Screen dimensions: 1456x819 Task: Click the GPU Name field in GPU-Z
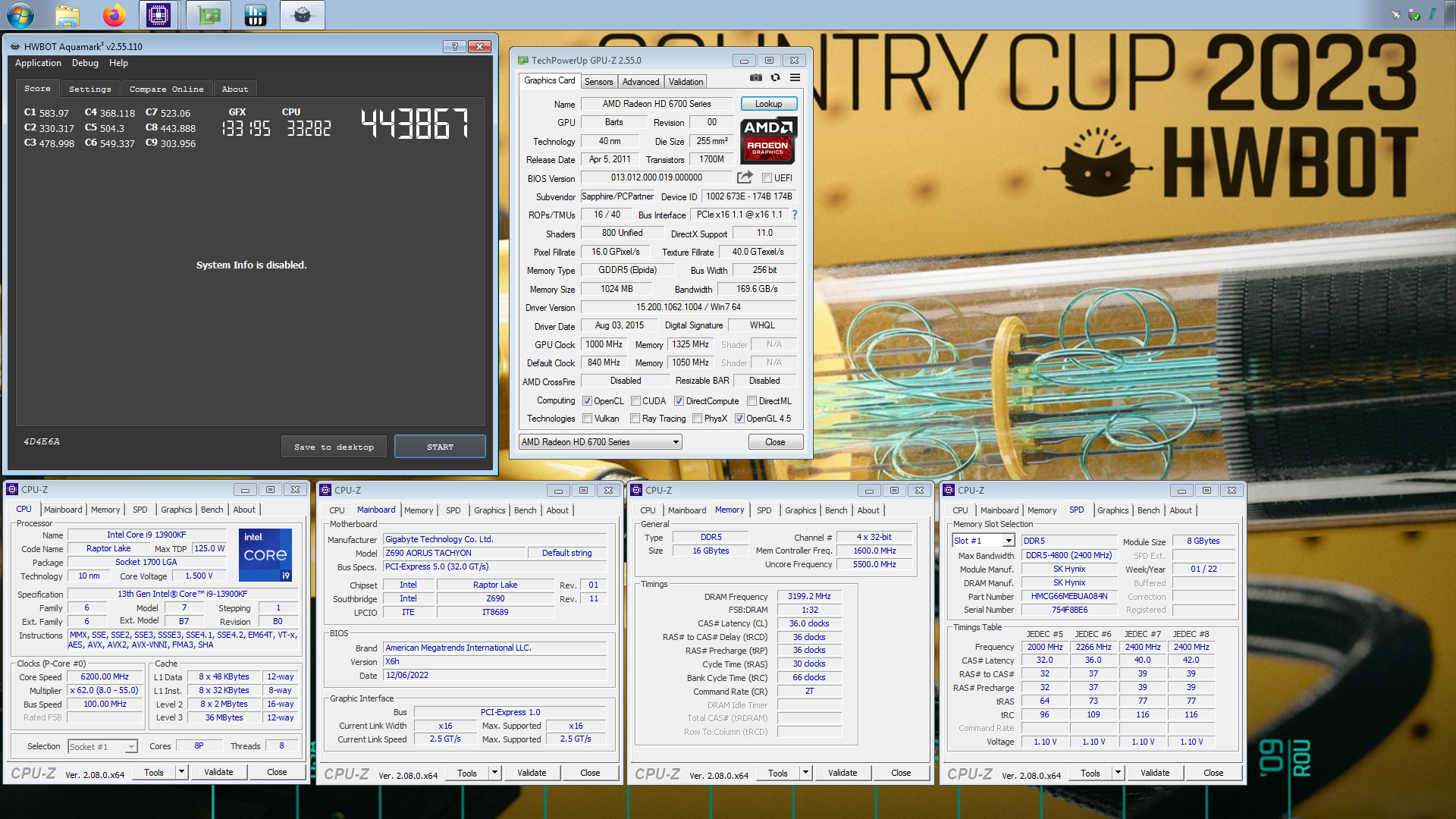point(657,104)
